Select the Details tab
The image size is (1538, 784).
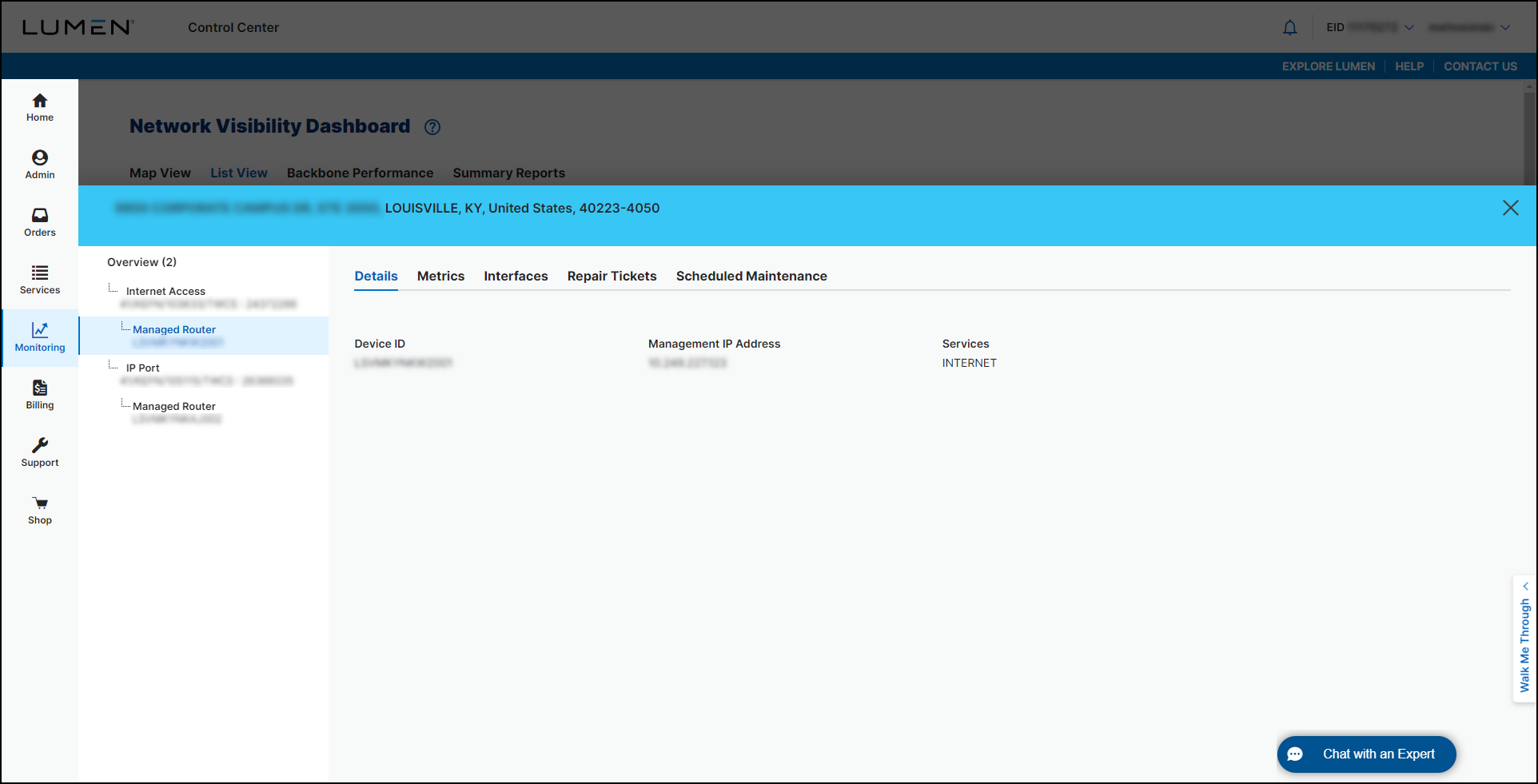(x=377, y=276)
